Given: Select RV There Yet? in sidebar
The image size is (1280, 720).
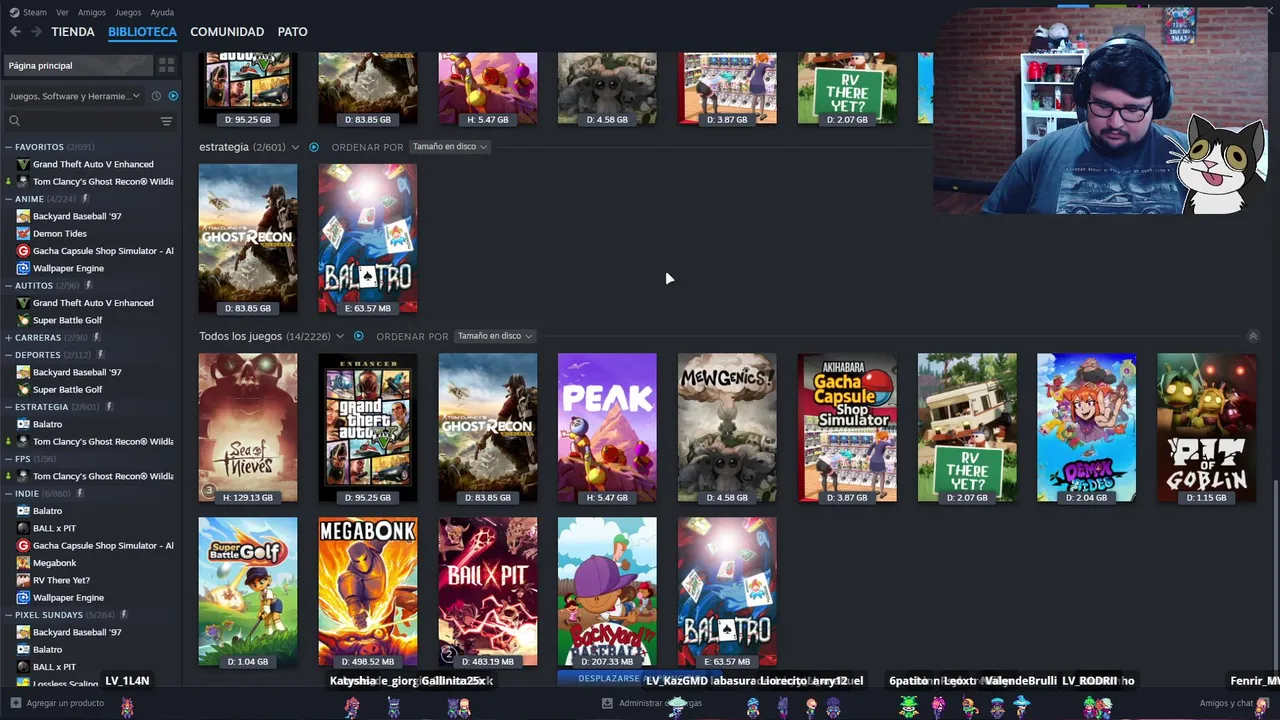Looking at the screenshot, I should point(61,580).
